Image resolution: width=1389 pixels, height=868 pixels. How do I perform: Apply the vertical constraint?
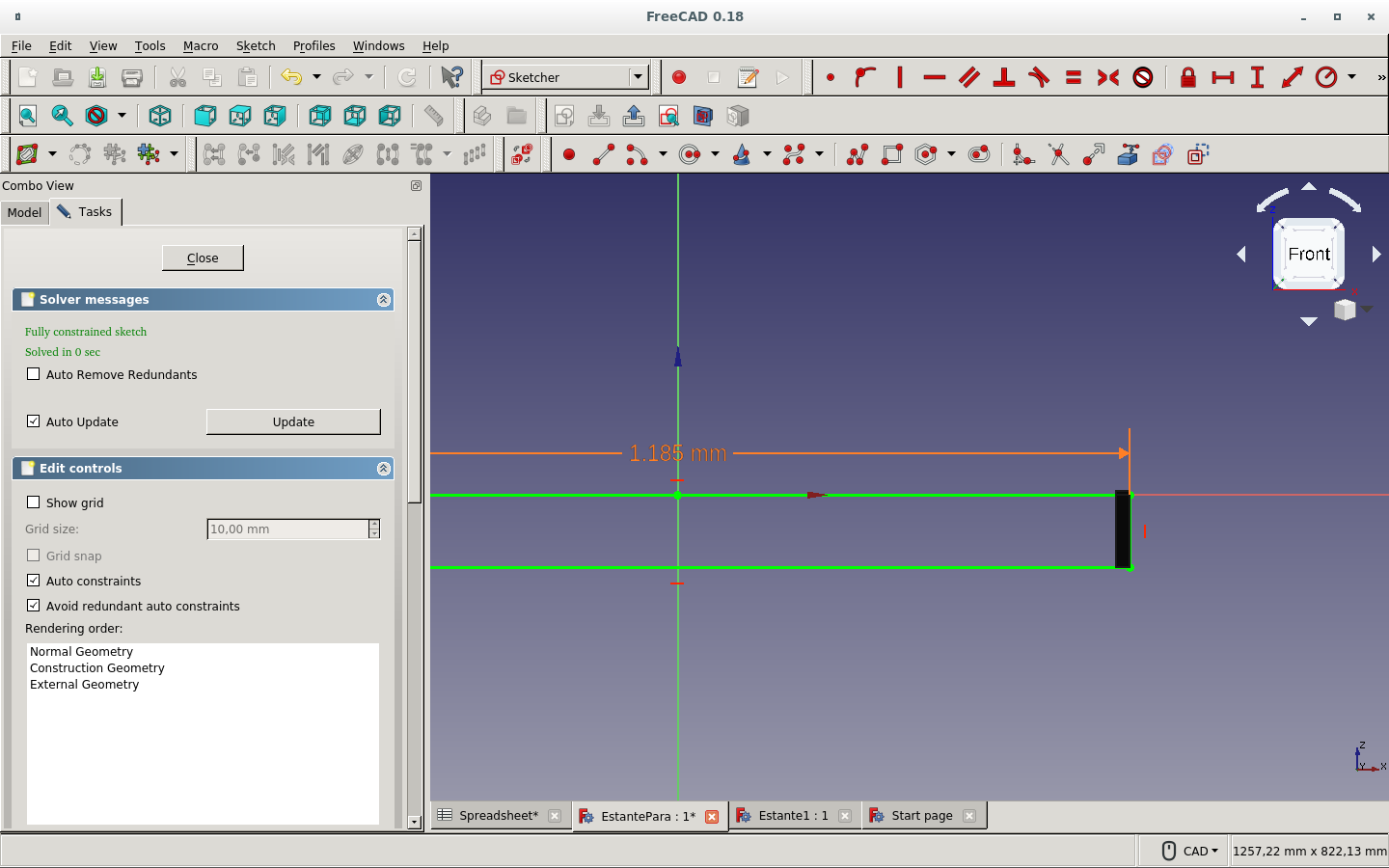900,77
